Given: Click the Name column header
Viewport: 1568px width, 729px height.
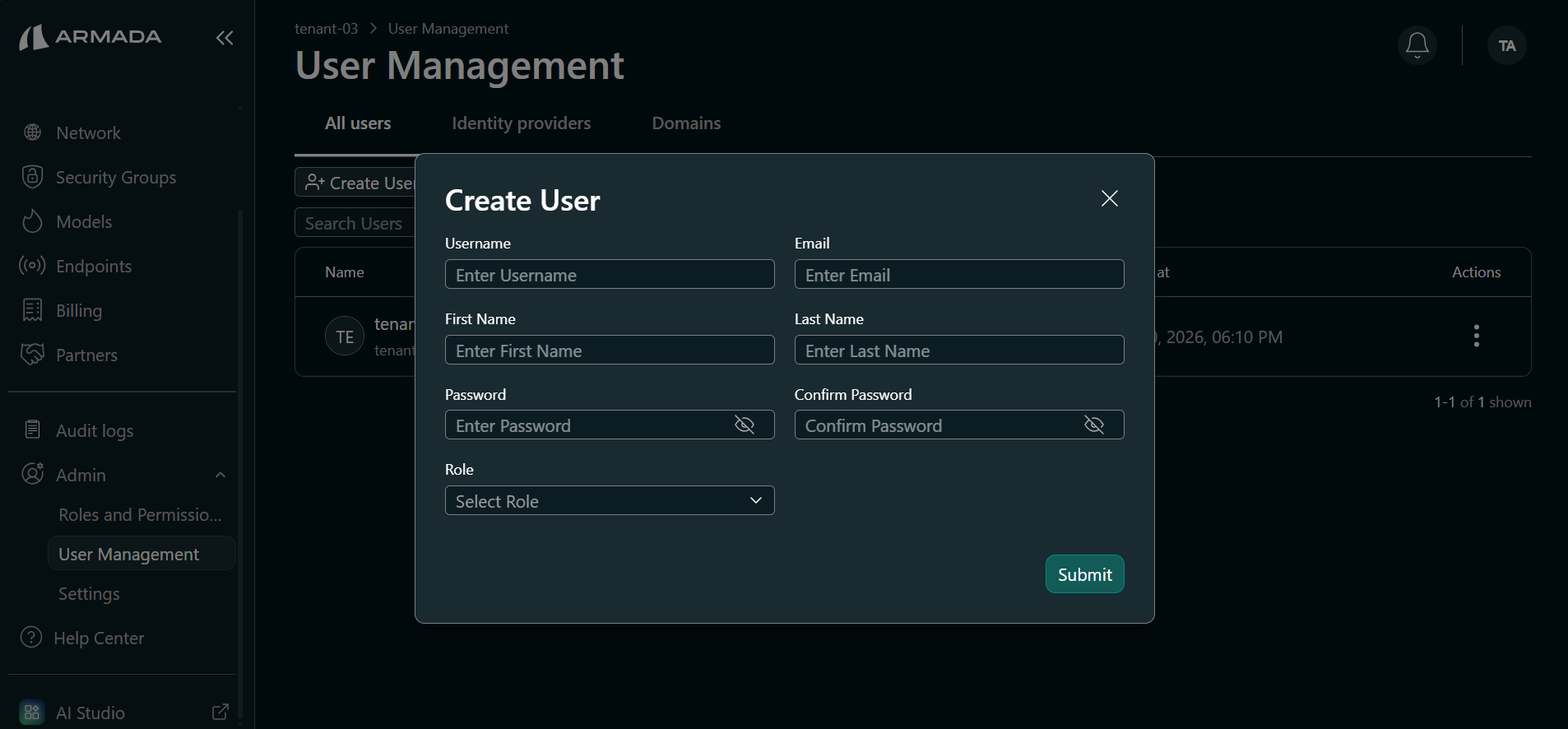Looking at the screenshot, I should click(345, 272).
